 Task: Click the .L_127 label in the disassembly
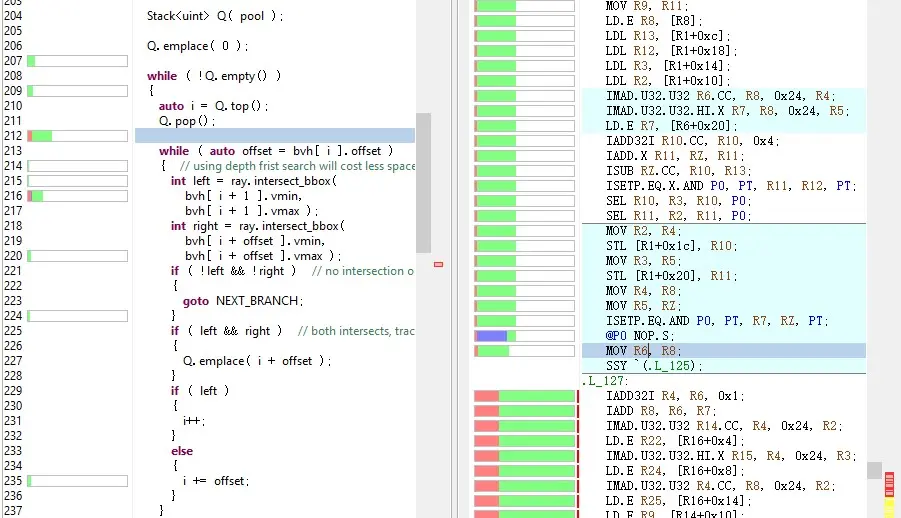tap(604, 381)
